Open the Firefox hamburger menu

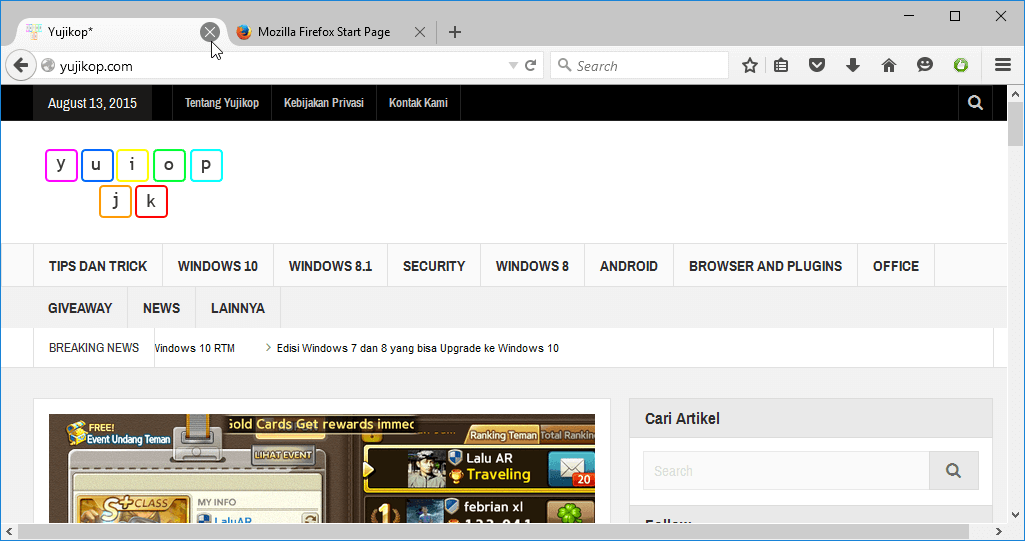1003,65
